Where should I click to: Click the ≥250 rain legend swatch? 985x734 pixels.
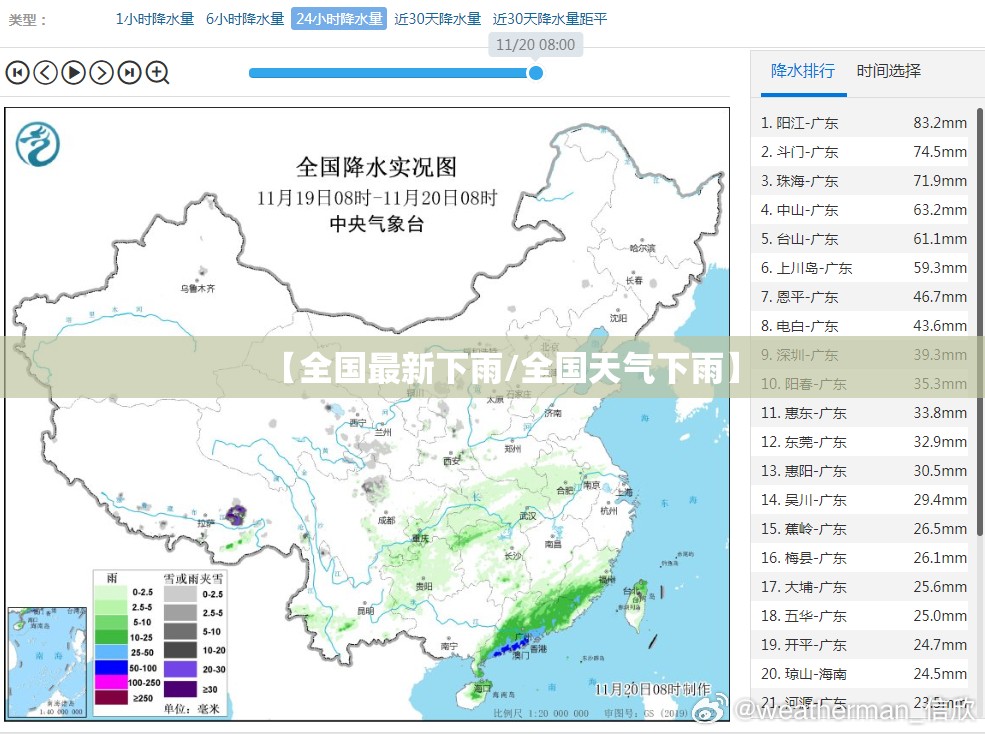pos(111,698)
